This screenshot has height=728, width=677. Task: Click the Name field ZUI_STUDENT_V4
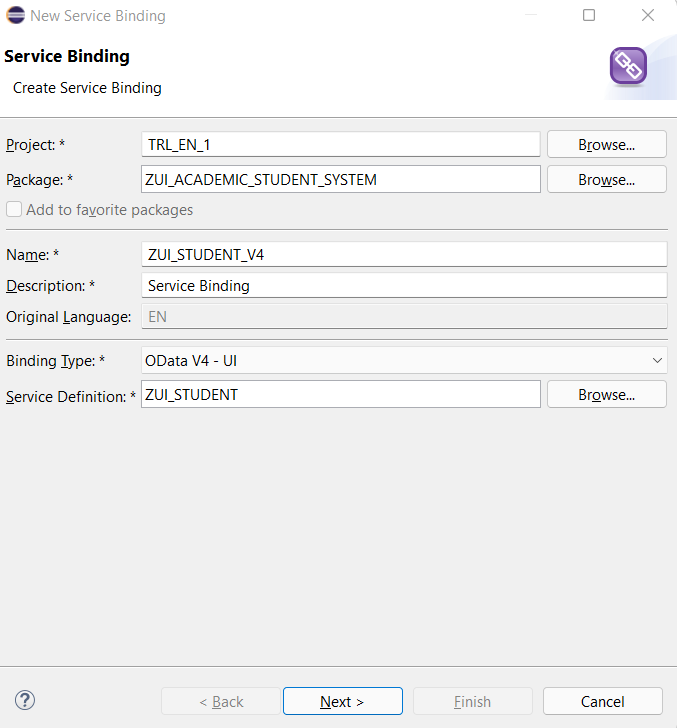point(404,254)
